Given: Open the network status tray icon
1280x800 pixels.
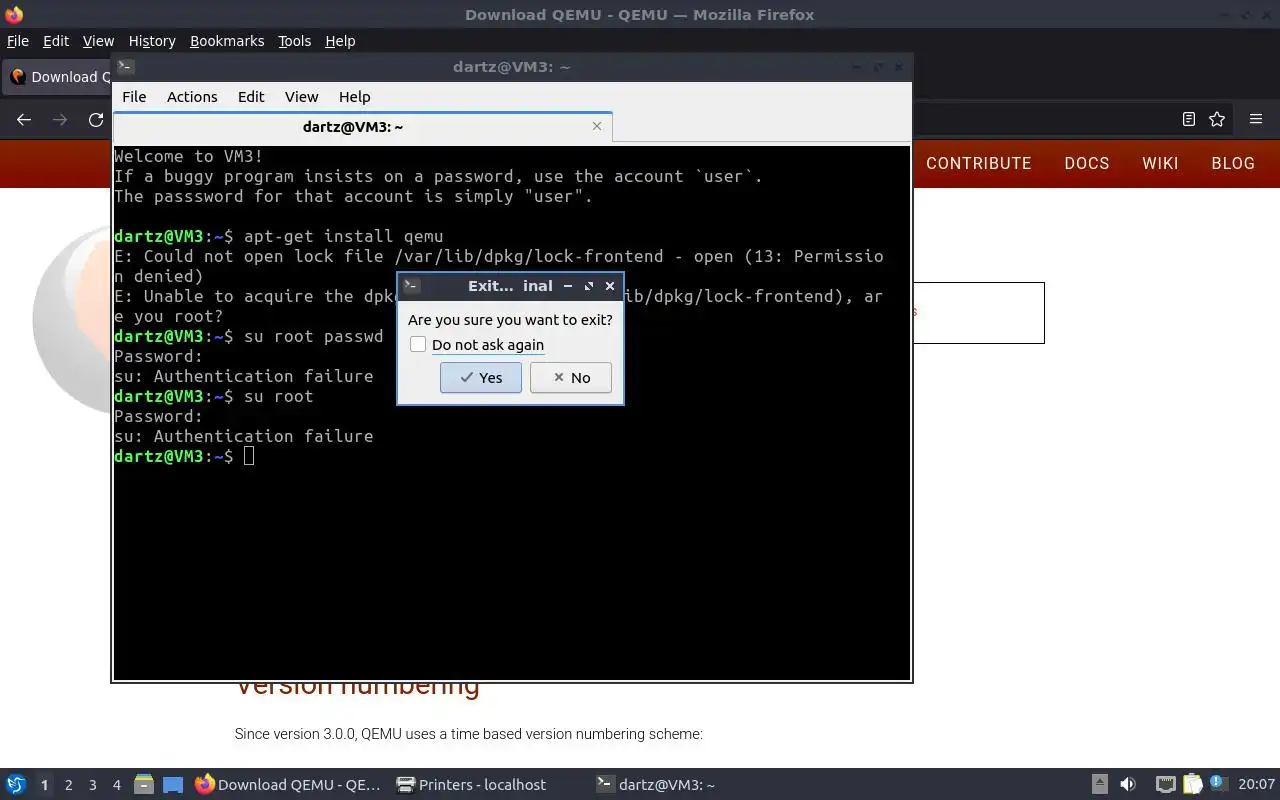Looking at the screenshot, I should pyautogui.click(x=1166, y=785).
